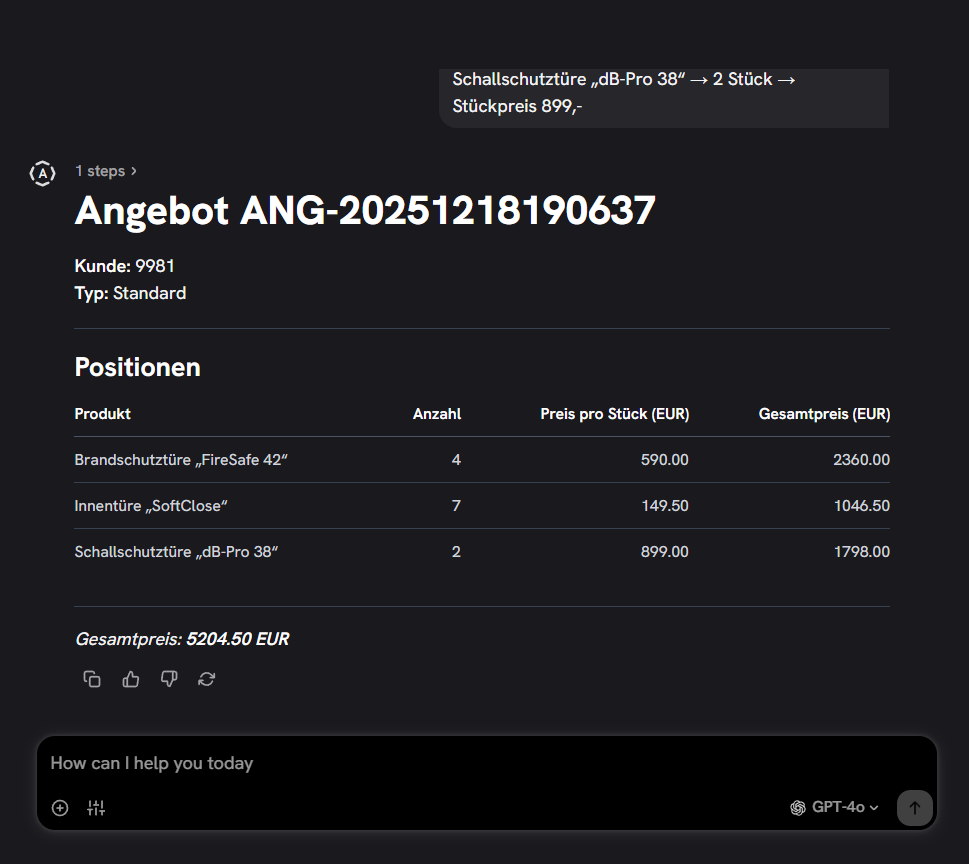
Task: Click the Preis pro Stück (EUR) header
Action: tap(614, 414)
